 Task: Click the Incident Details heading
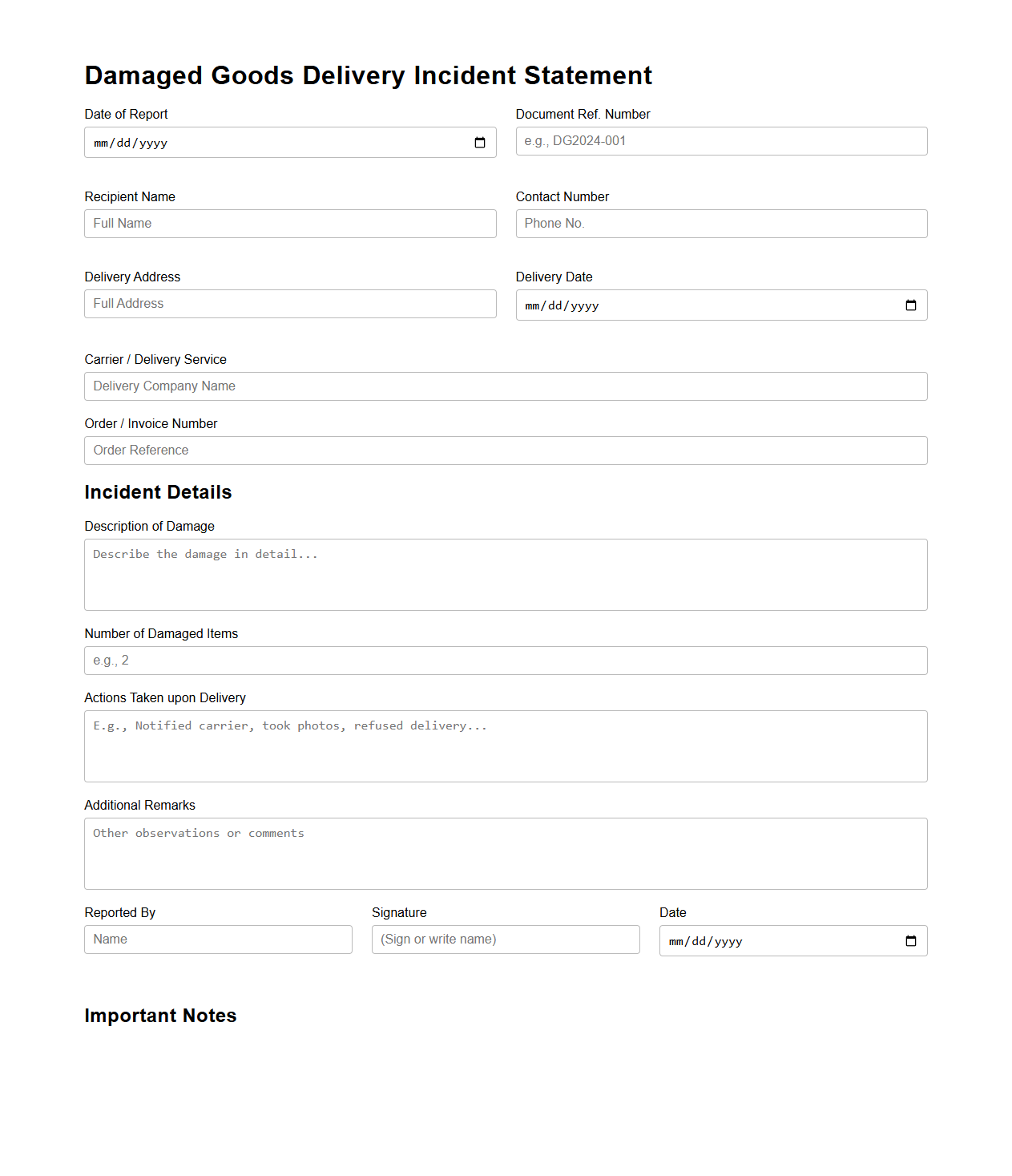pos(158,492)
